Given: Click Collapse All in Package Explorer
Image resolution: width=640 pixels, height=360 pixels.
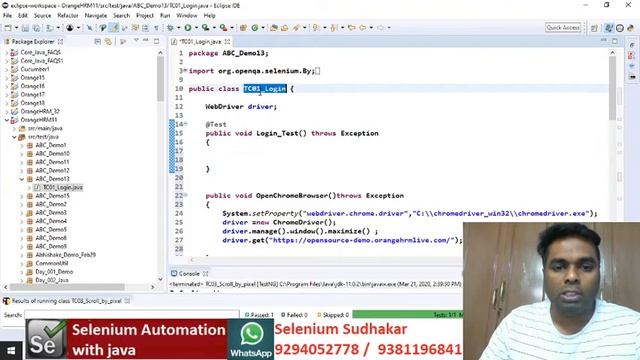Looking at the screenshot, I should click(x=98, y=42).
